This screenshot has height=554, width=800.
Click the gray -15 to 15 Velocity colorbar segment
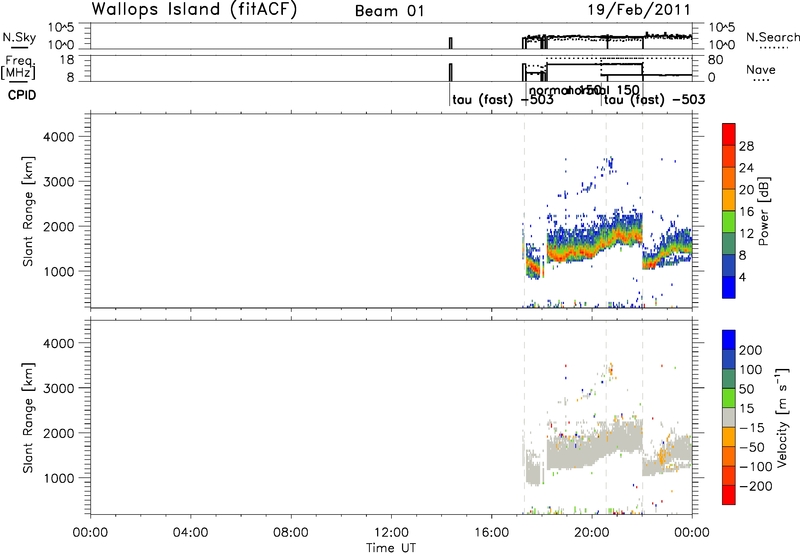pos(729,418)
